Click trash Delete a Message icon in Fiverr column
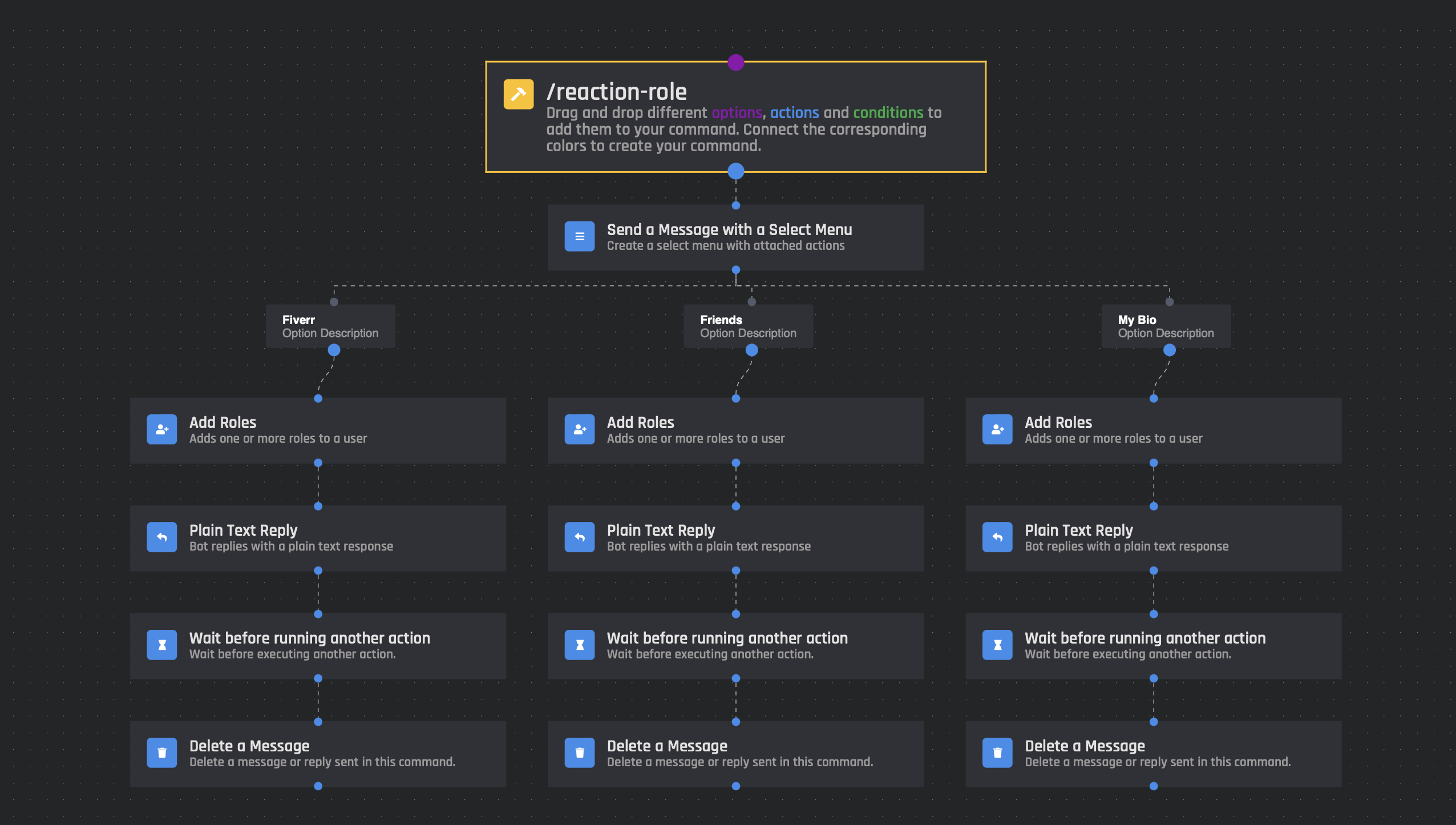 tap(162, 753)
